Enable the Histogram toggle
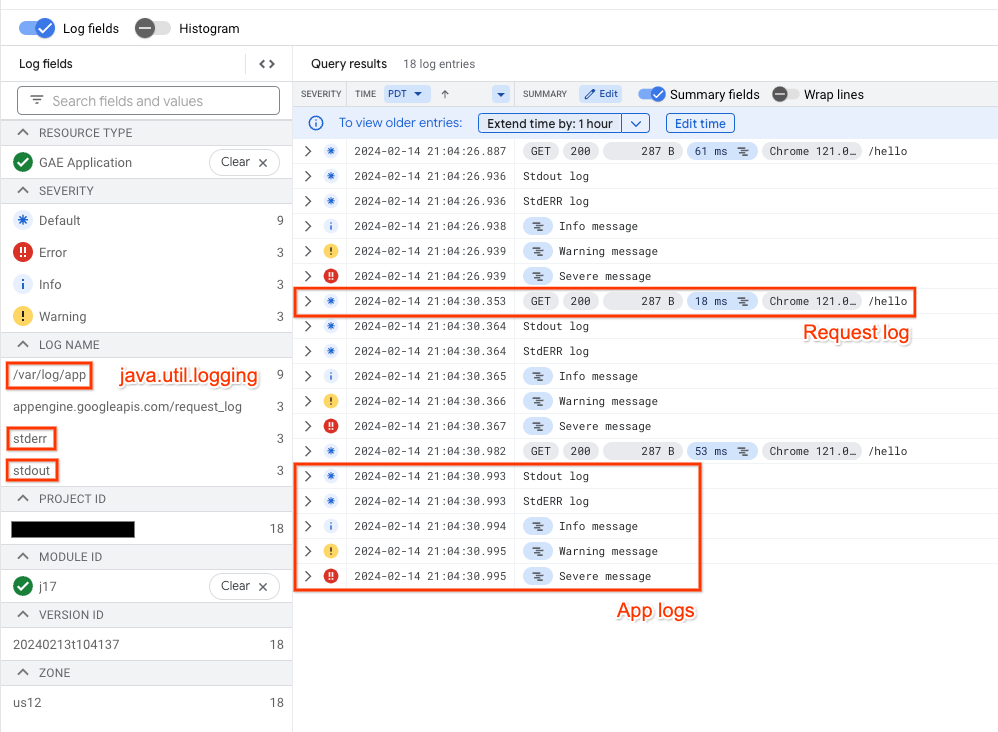998x732 pixels. click(152, 28)
